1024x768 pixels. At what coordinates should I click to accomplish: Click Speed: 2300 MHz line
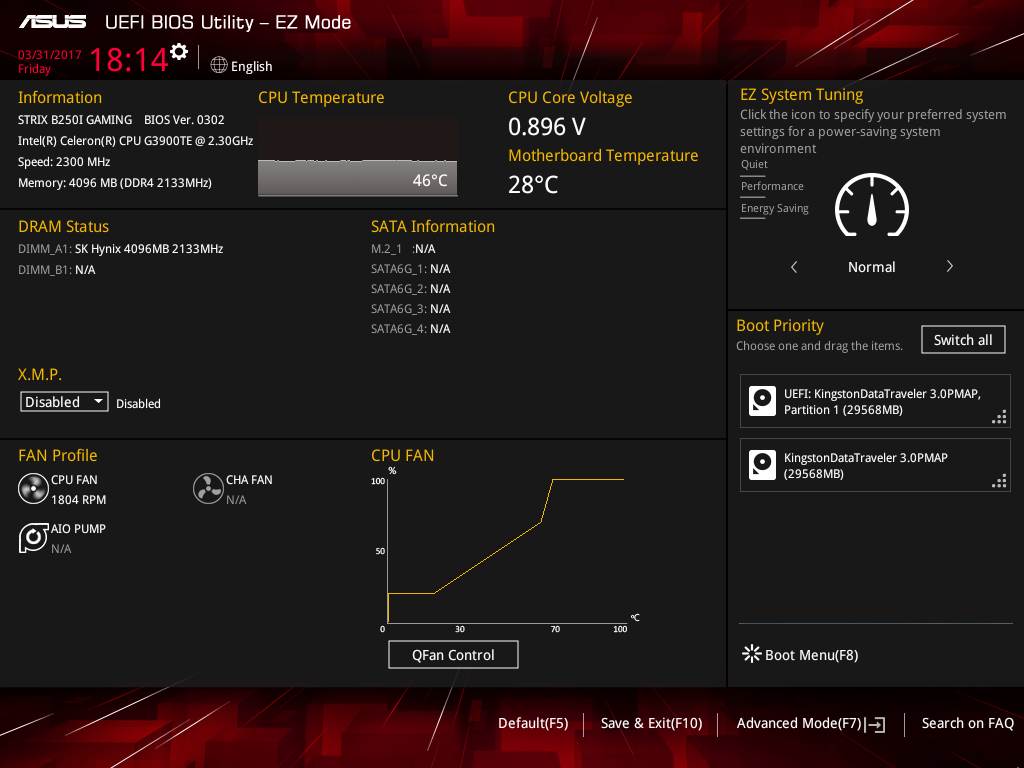pyautogui.click(x=64, y=162)
